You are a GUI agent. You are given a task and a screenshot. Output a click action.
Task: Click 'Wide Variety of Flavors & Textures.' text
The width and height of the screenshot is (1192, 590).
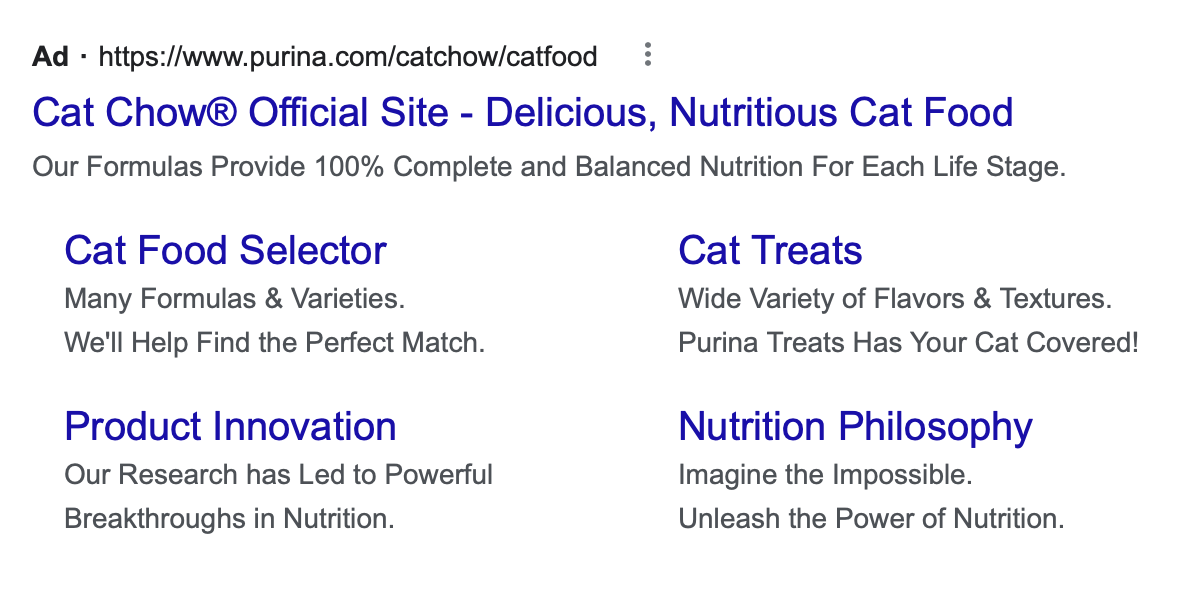[x=895, y=299]
